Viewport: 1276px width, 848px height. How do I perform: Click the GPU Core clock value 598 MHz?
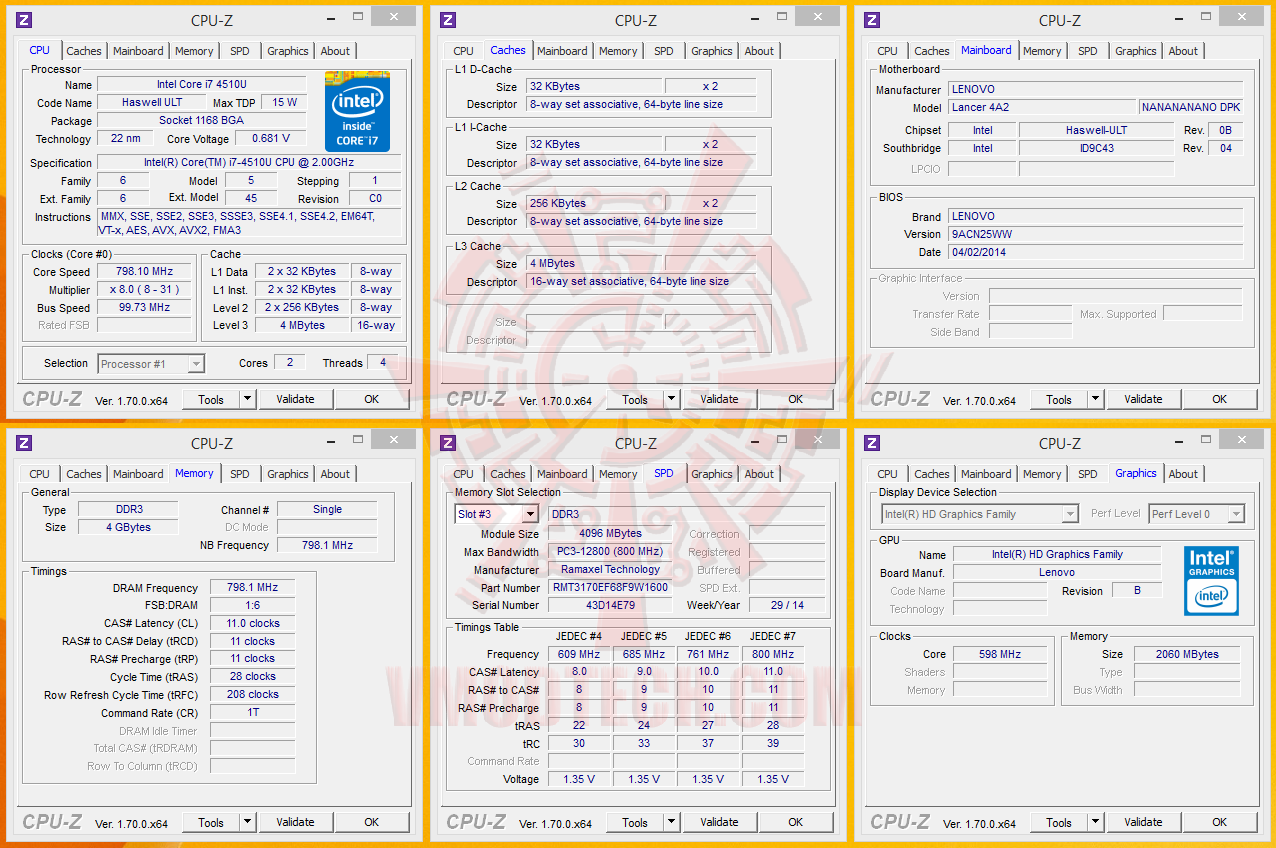click(1000, 654)
